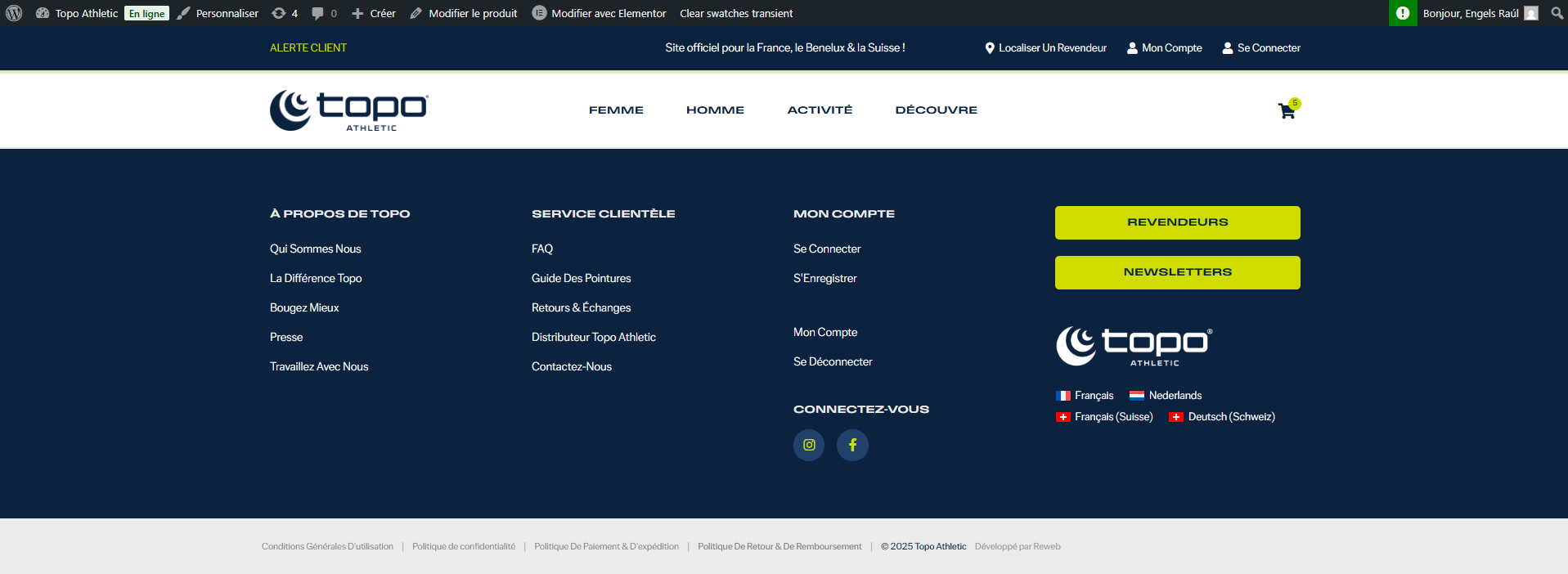Viewport: 1568px width, 574px height.
Task: Open Personnaliser in the admin bar
Action: click(x=218, y=13)
